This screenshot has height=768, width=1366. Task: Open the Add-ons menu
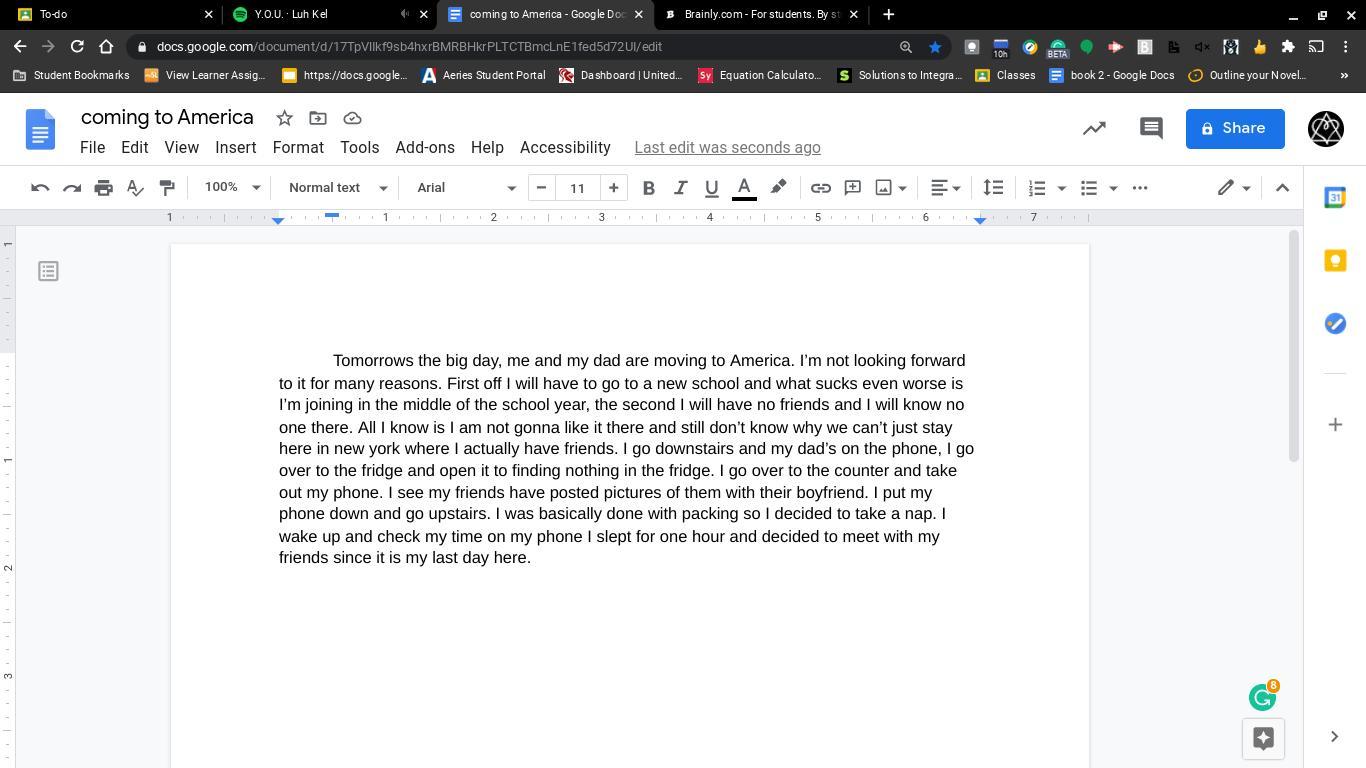(425, 147)
